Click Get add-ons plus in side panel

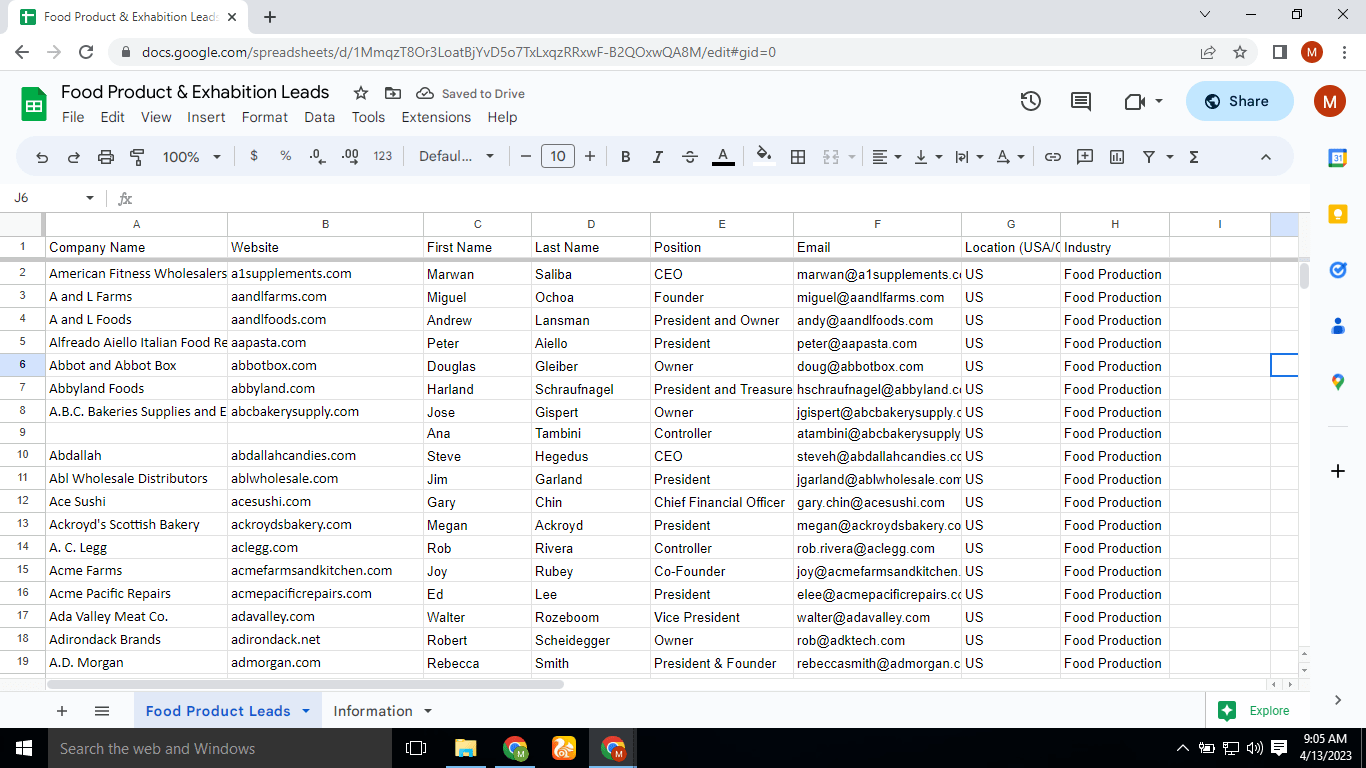[1338, 470]
